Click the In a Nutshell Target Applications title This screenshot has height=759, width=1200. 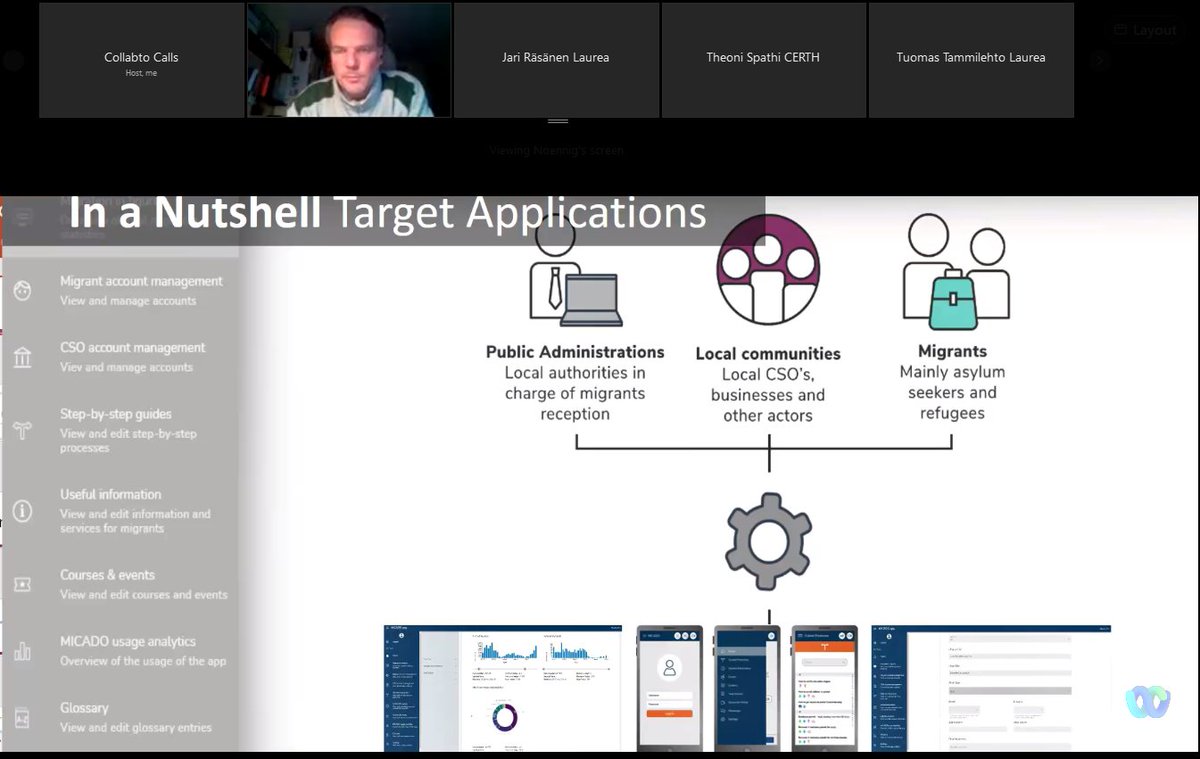[387, 213]
